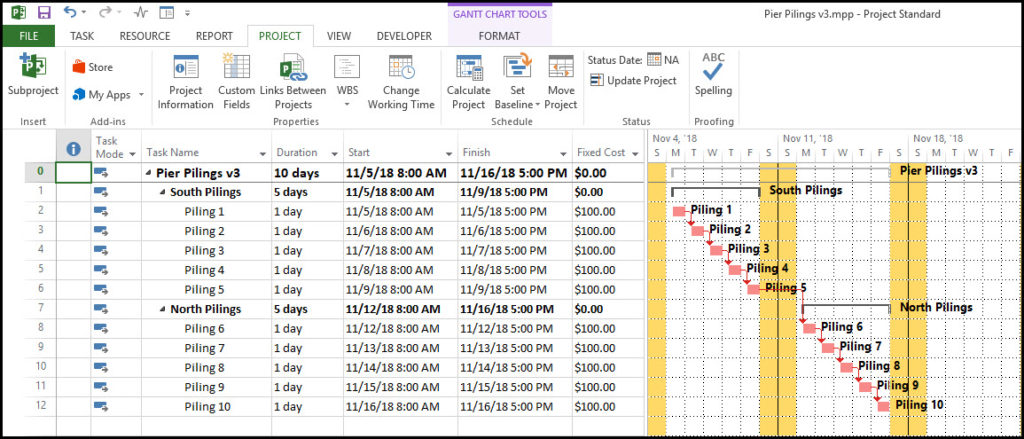Switch to the FORMAT tab

pos(500,37)
